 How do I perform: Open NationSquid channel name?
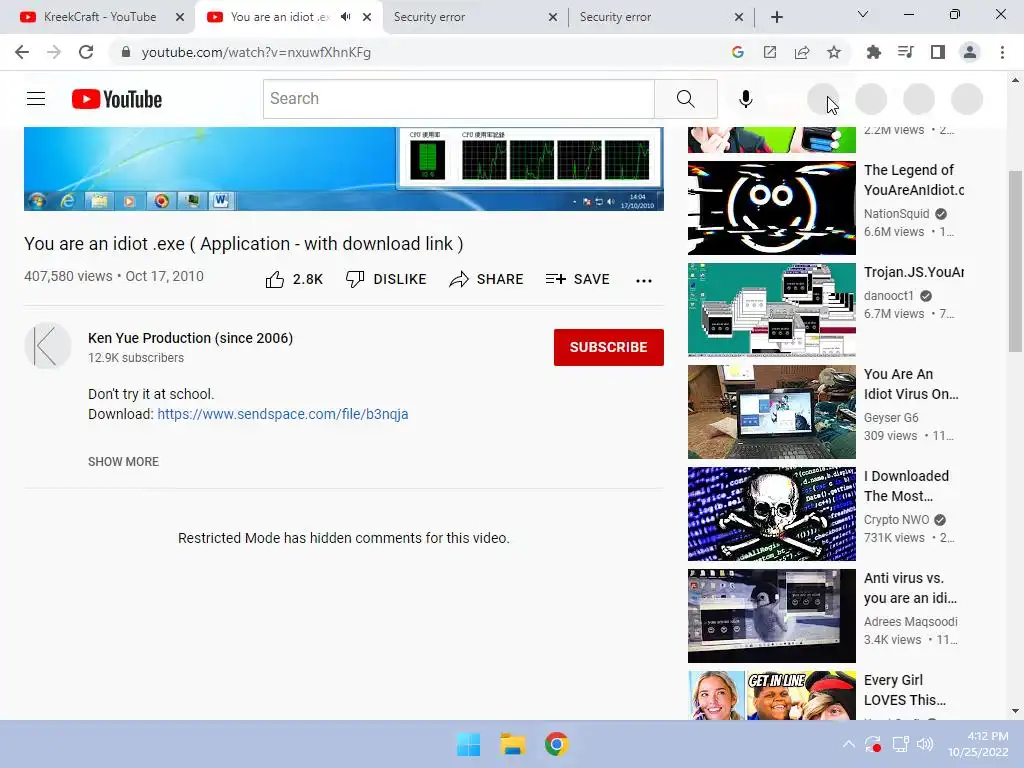click(897, 214)
